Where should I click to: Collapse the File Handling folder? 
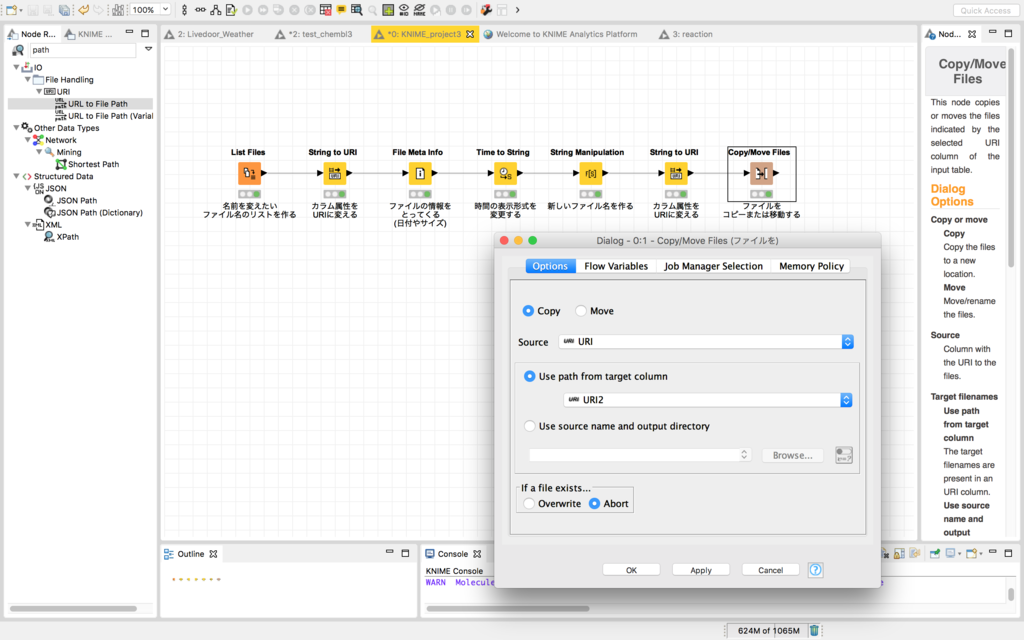(x=27, y=80)
